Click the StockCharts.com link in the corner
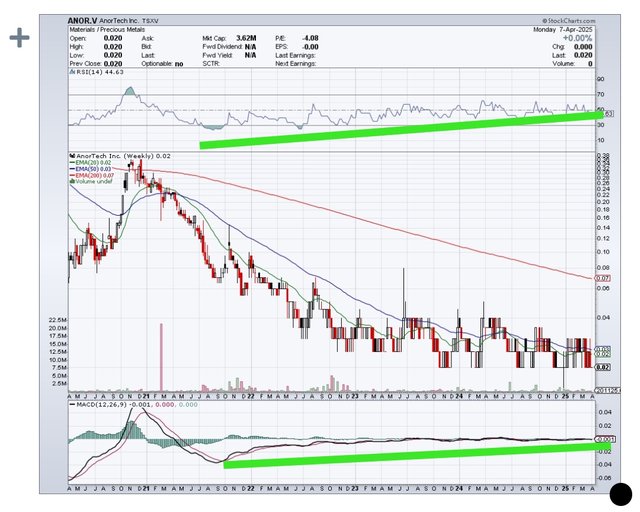 click(x=569, y=20)
